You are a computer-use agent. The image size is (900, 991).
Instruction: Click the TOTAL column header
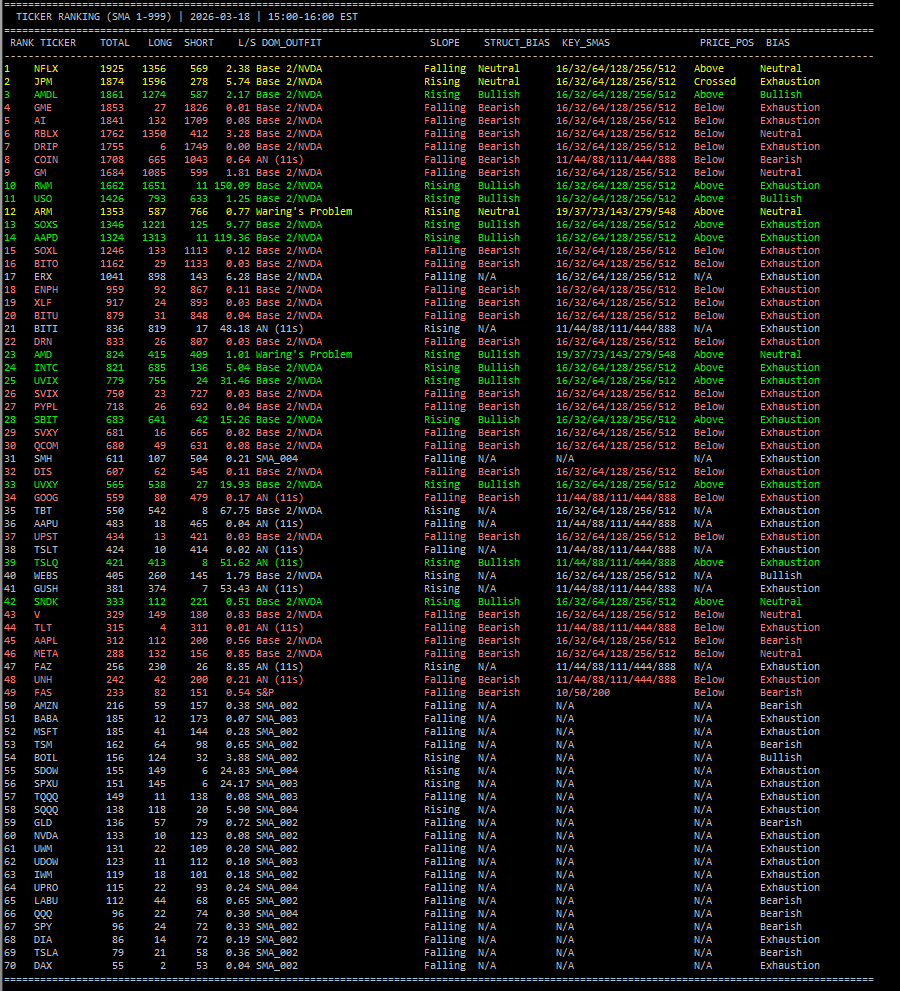coord(115,43)
